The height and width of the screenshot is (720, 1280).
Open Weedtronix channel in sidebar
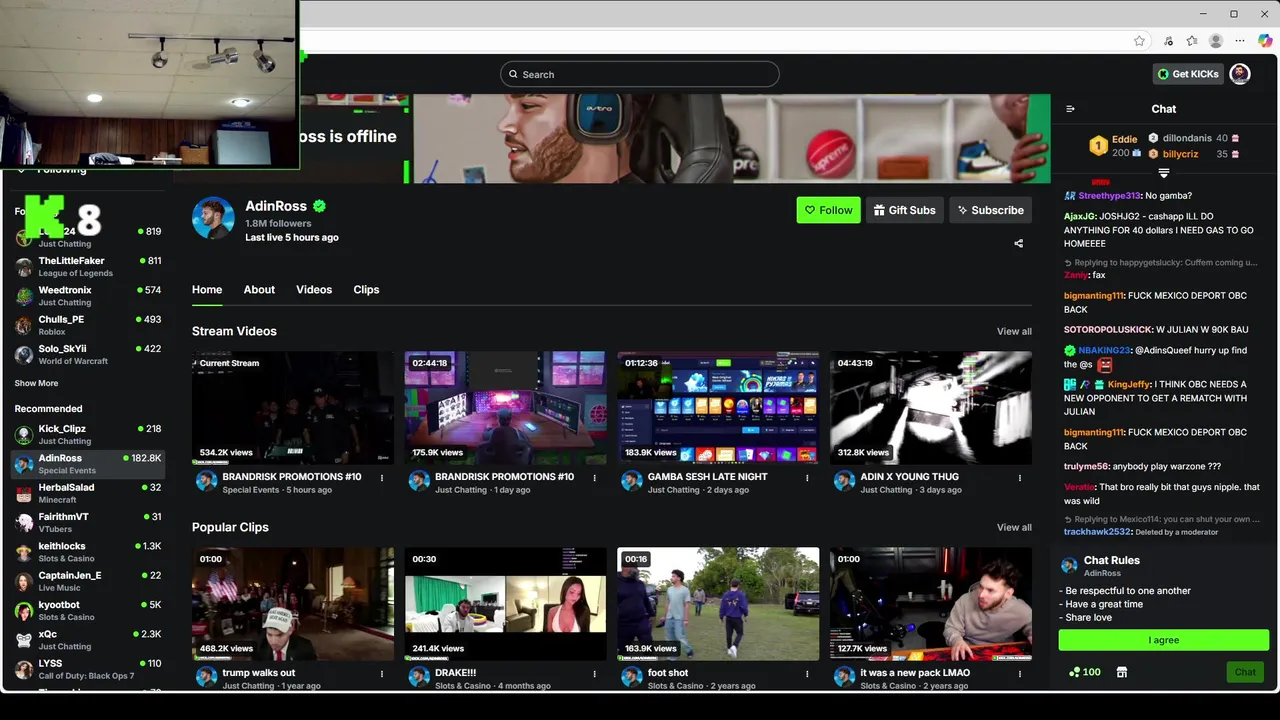pos(88,296)
